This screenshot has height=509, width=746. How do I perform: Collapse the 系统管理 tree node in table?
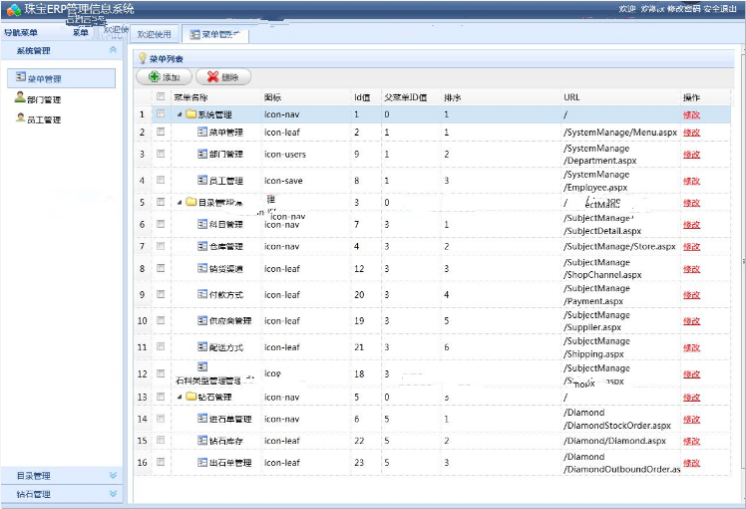(x=179, y=115)
